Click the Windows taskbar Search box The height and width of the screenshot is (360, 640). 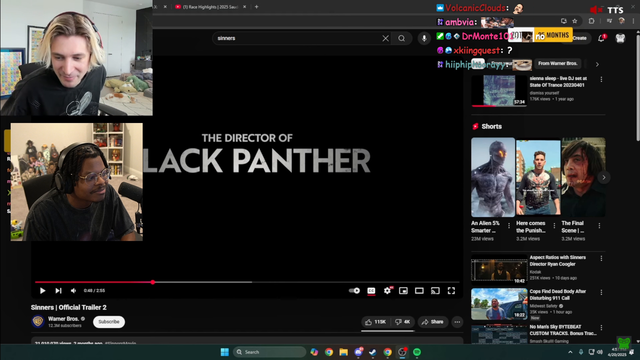click(x=269, y=352)
